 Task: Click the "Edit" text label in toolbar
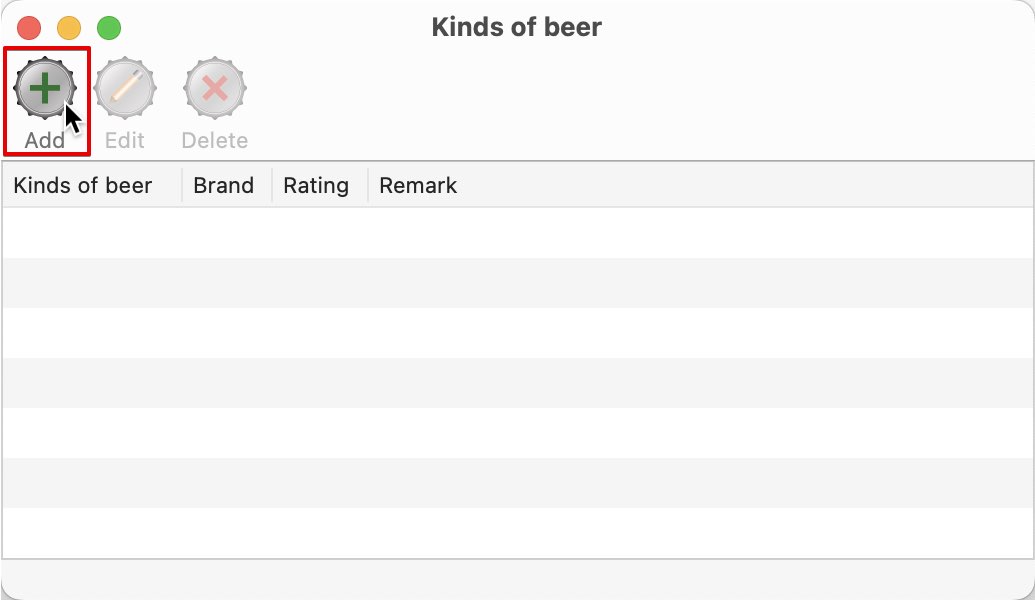125,141
